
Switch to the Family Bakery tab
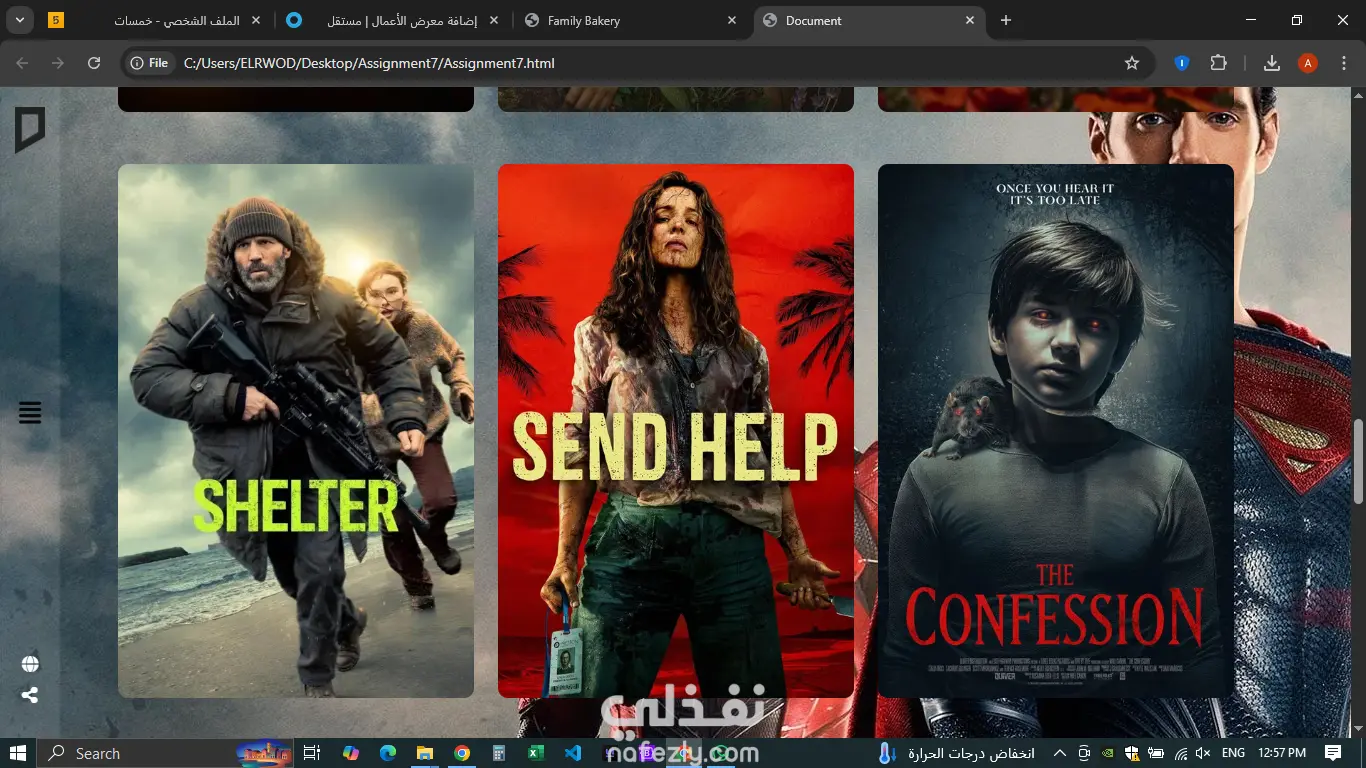click(x=633, y=20)
